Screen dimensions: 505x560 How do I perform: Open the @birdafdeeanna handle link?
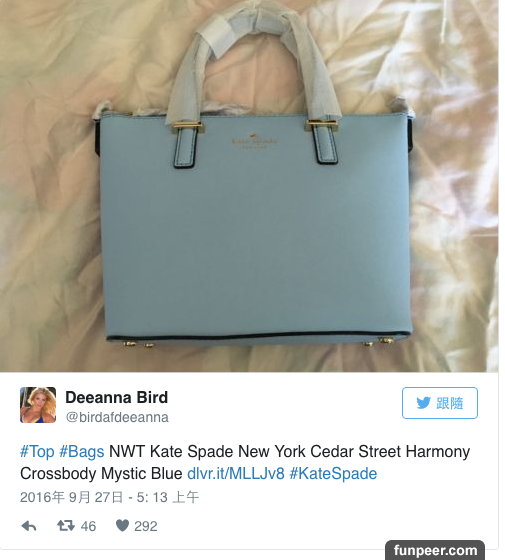117,417
